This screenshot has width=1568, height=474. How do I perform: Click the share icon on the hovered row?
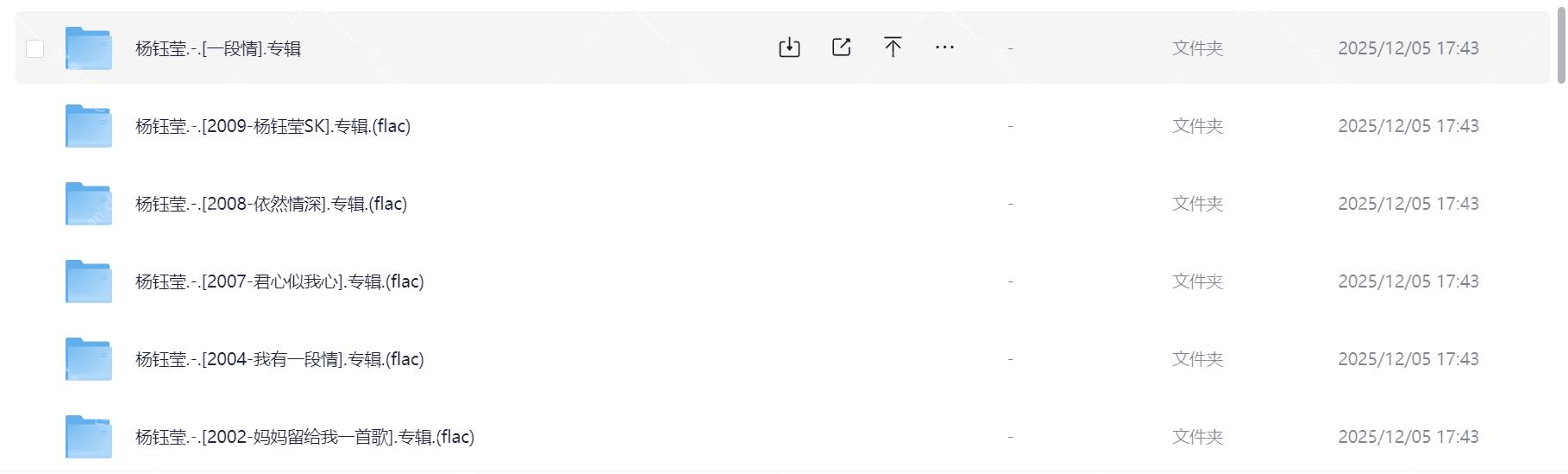tap(841, 47)
